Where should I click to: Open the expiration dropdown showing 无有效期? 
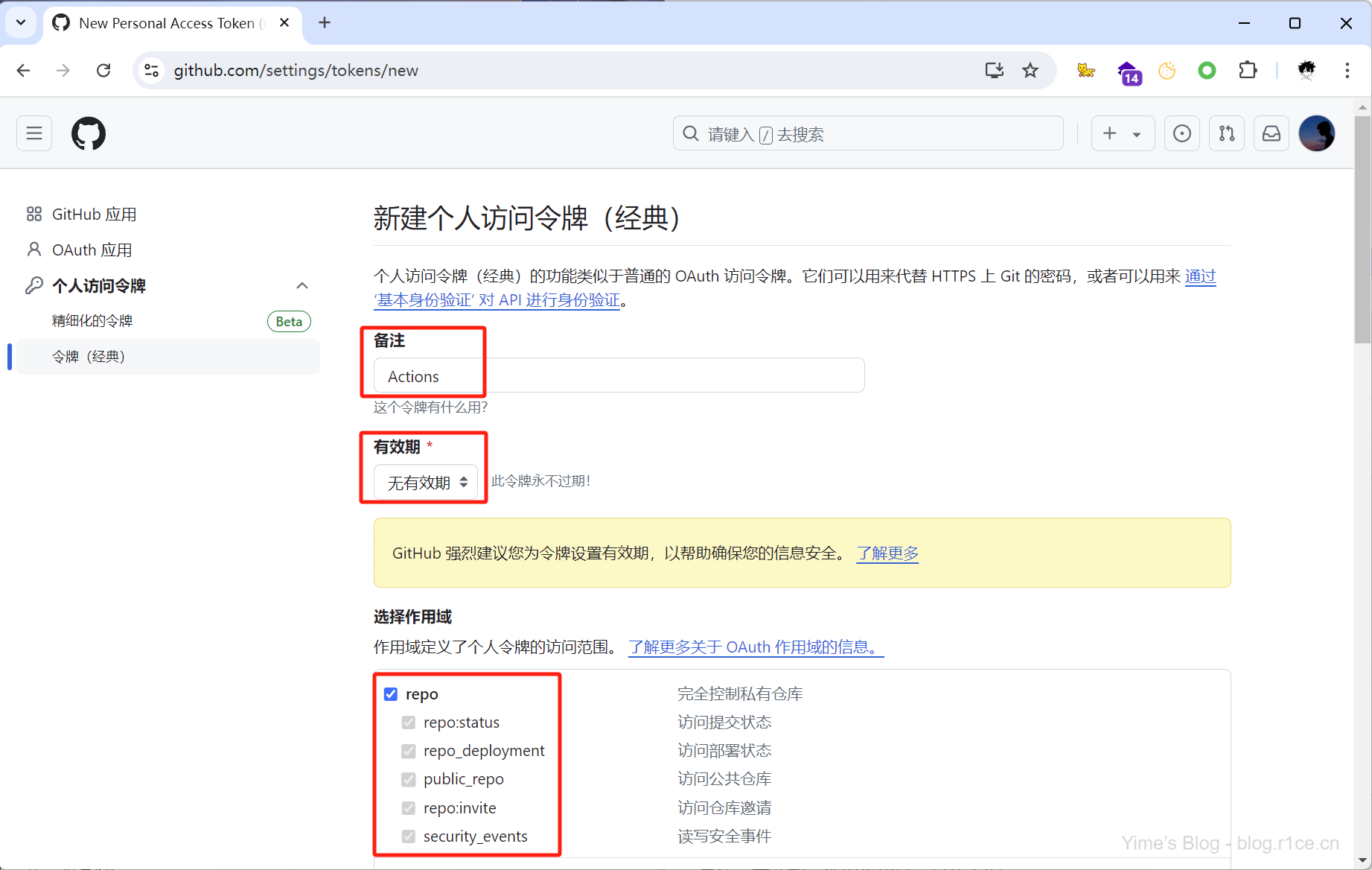(x=426, y=483)
